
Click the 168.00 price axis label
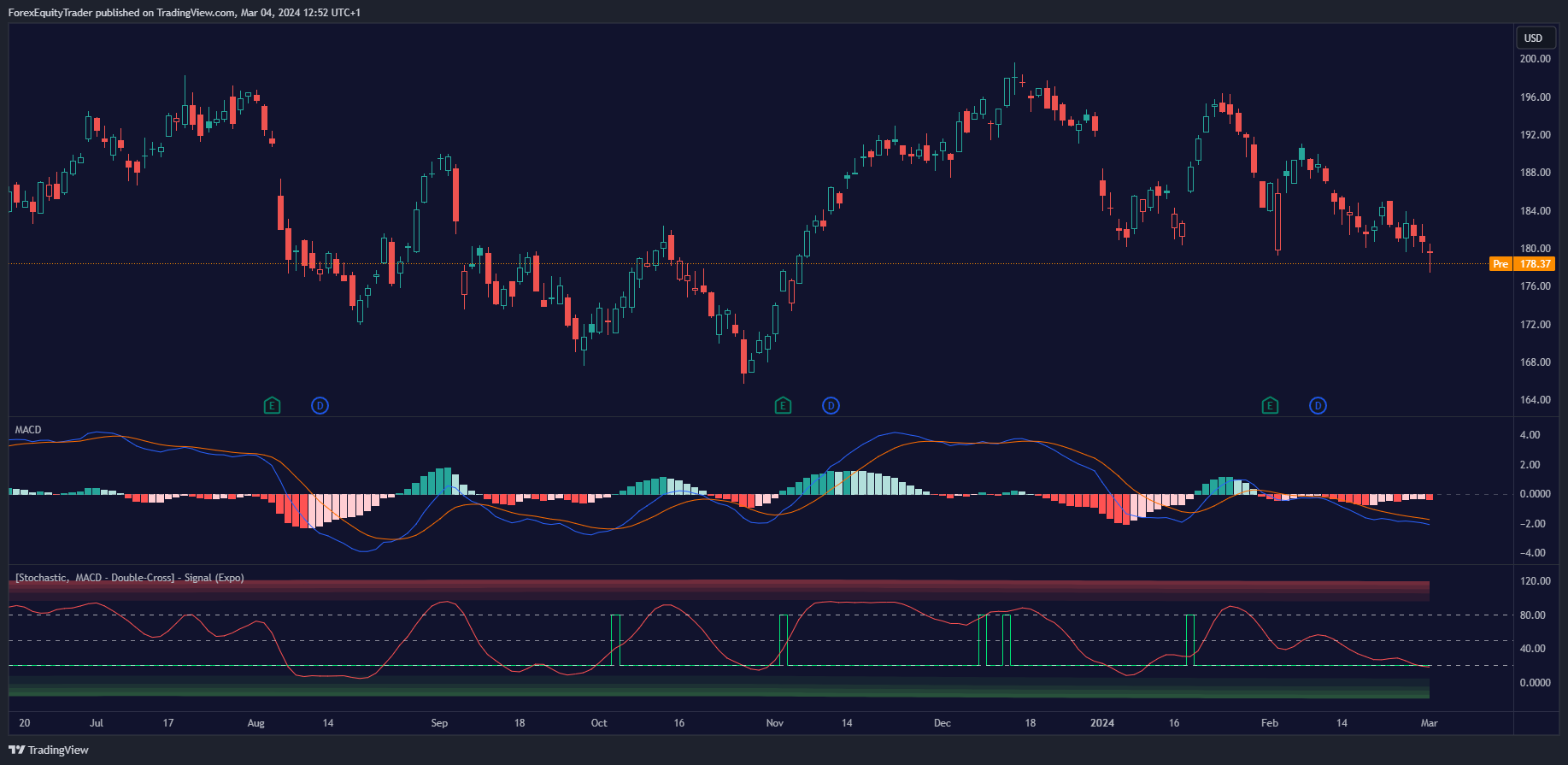[1536, 362]
